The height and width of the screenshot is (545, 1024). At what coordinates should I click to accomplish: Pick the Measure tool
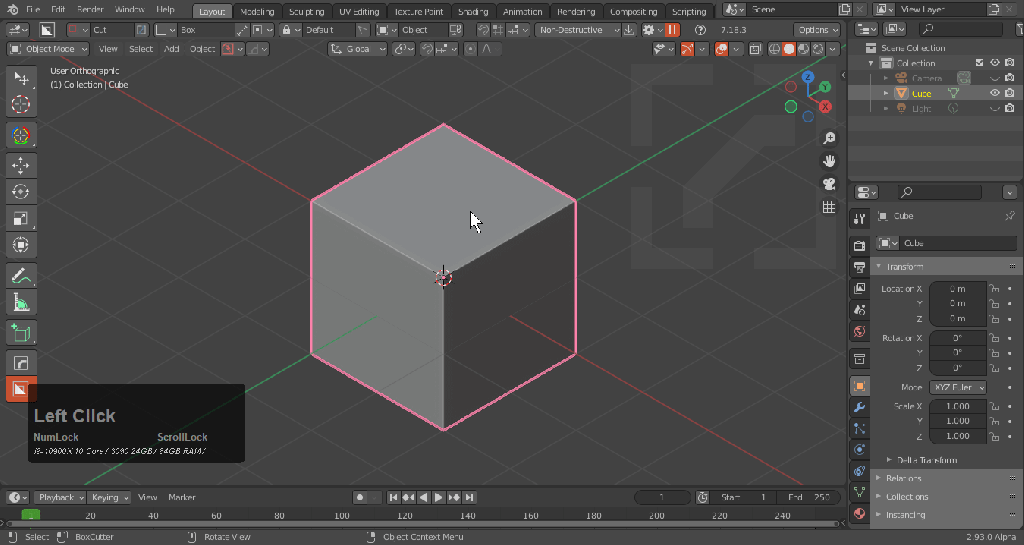(20, 303)
